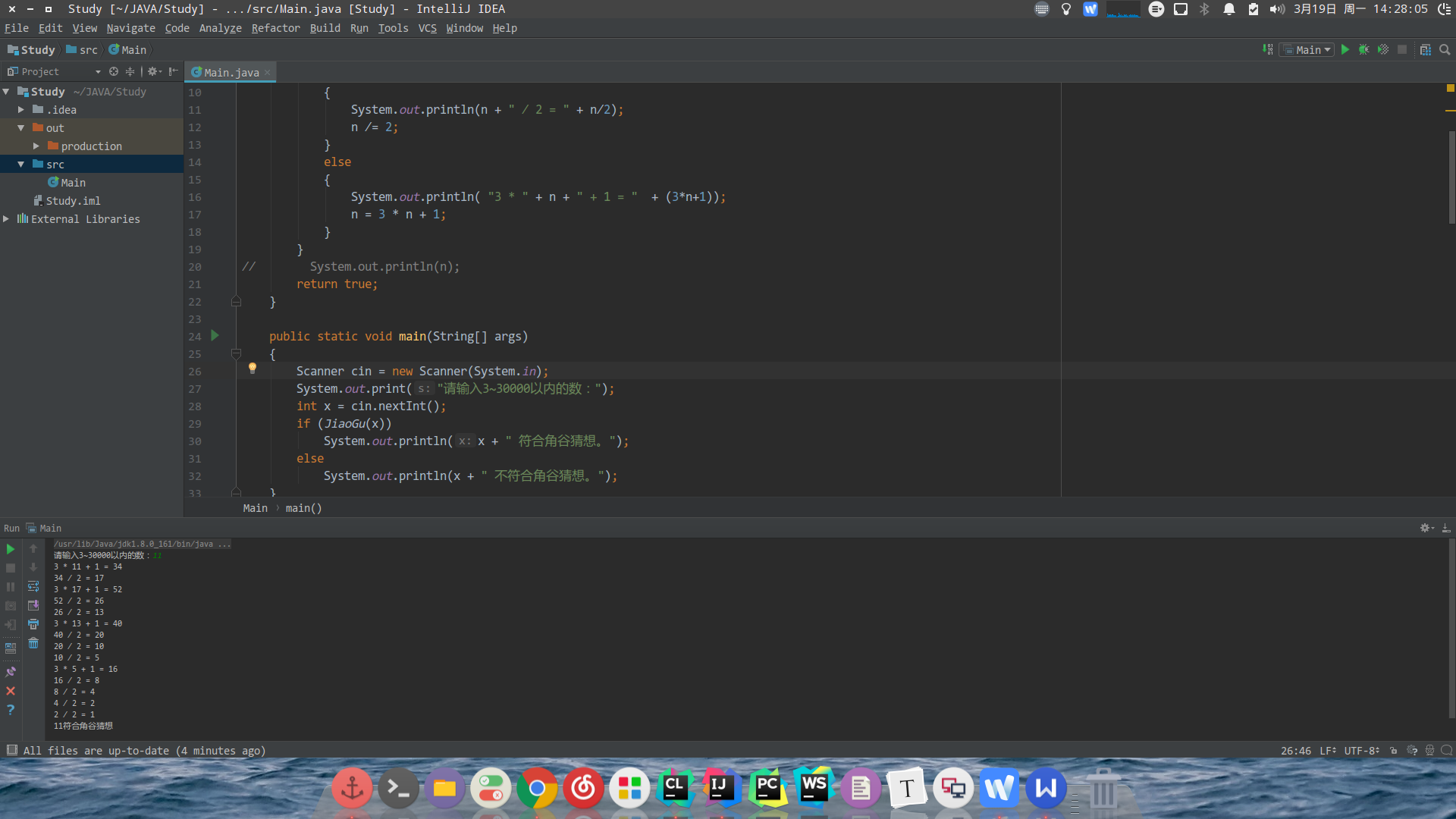Run the Main configuration from toolbar
1456x819 pixels.
coord(1345,49)
